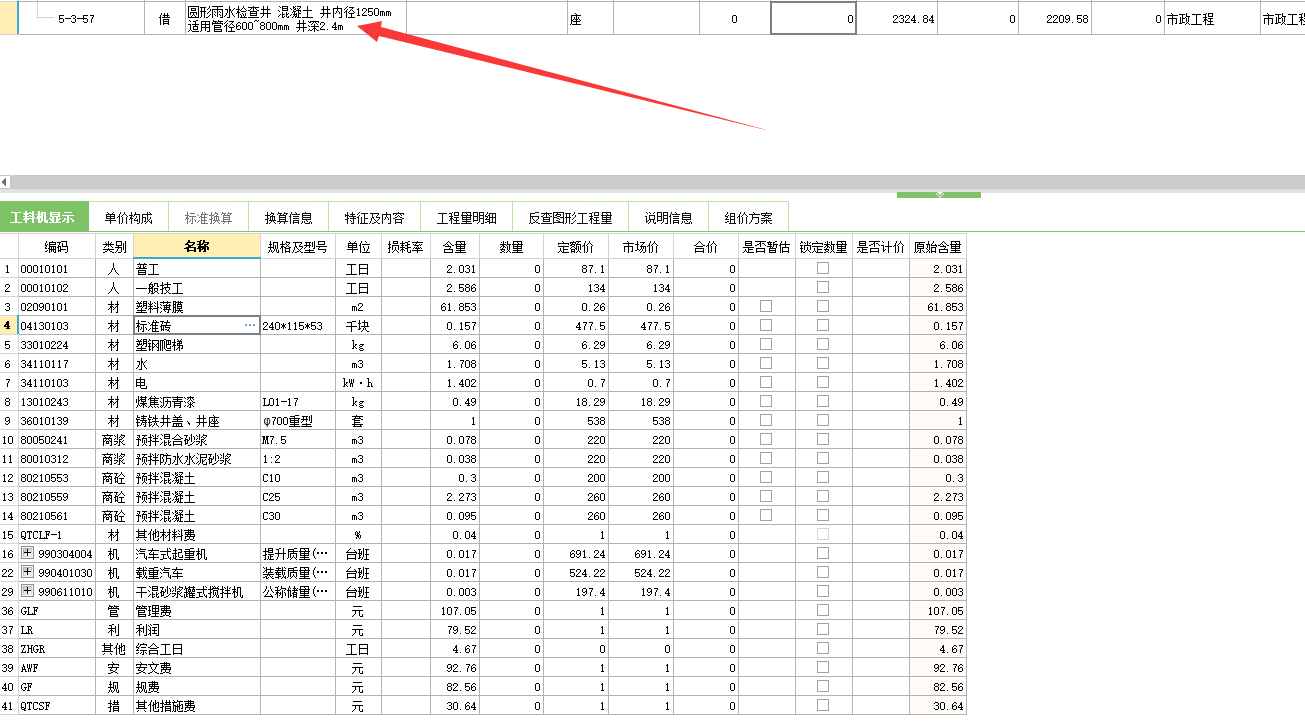Expand the 载重汽车 row with plus icon
Viewport: 1305px width, 721px height.
27,573
